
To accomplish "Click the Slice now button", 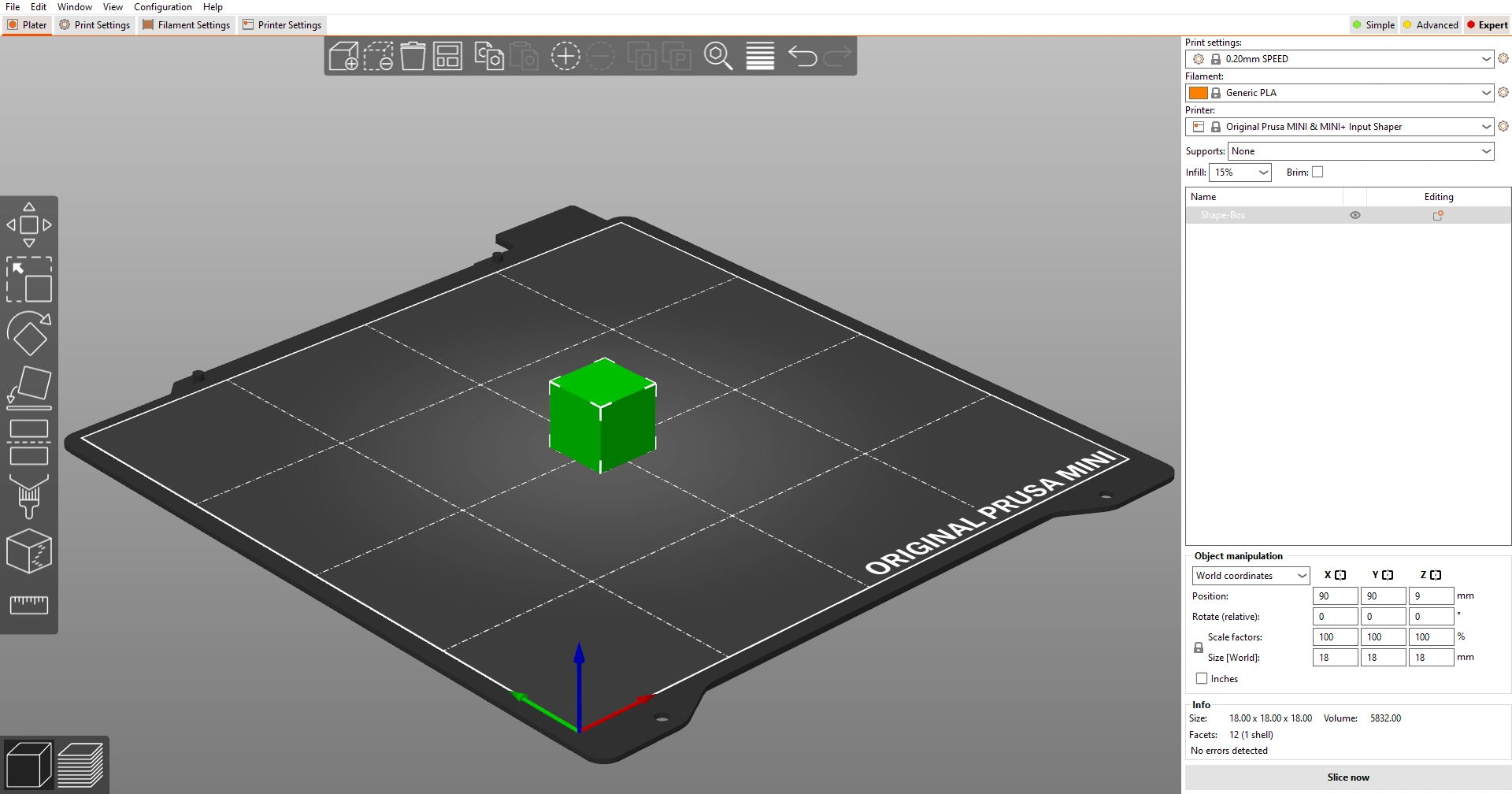I will click(x=1347, y=777).
